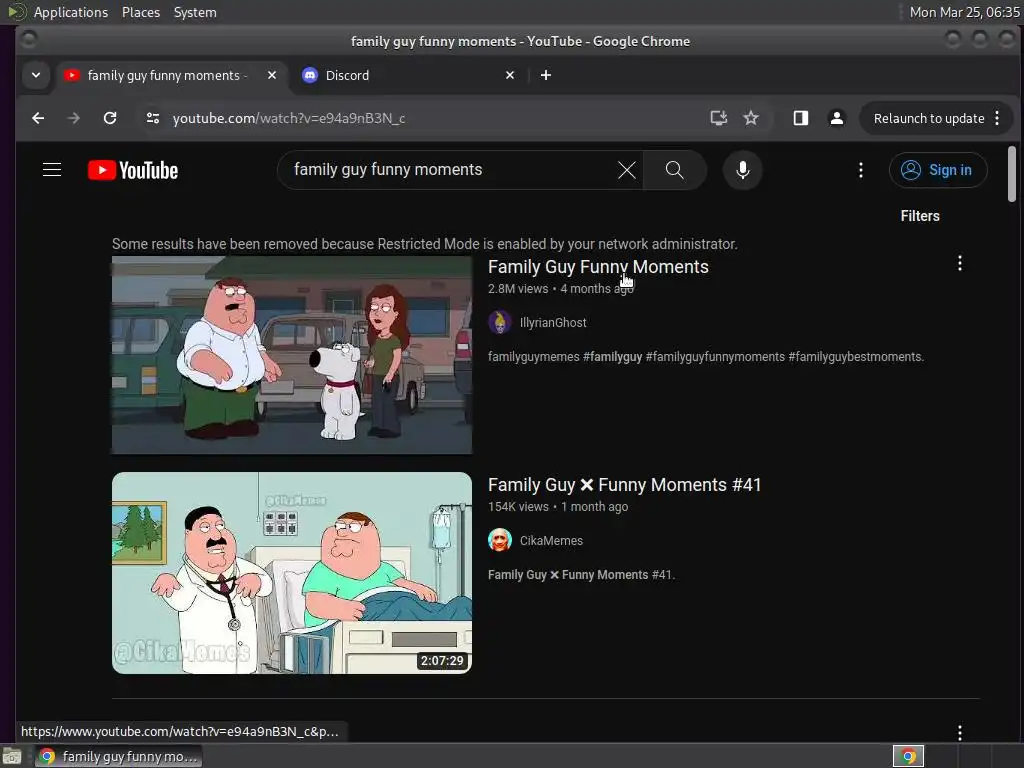The height and width of the screenshot is (768, 1024).
Task: Click the clock in the top panel
Action: pos(964,12)
